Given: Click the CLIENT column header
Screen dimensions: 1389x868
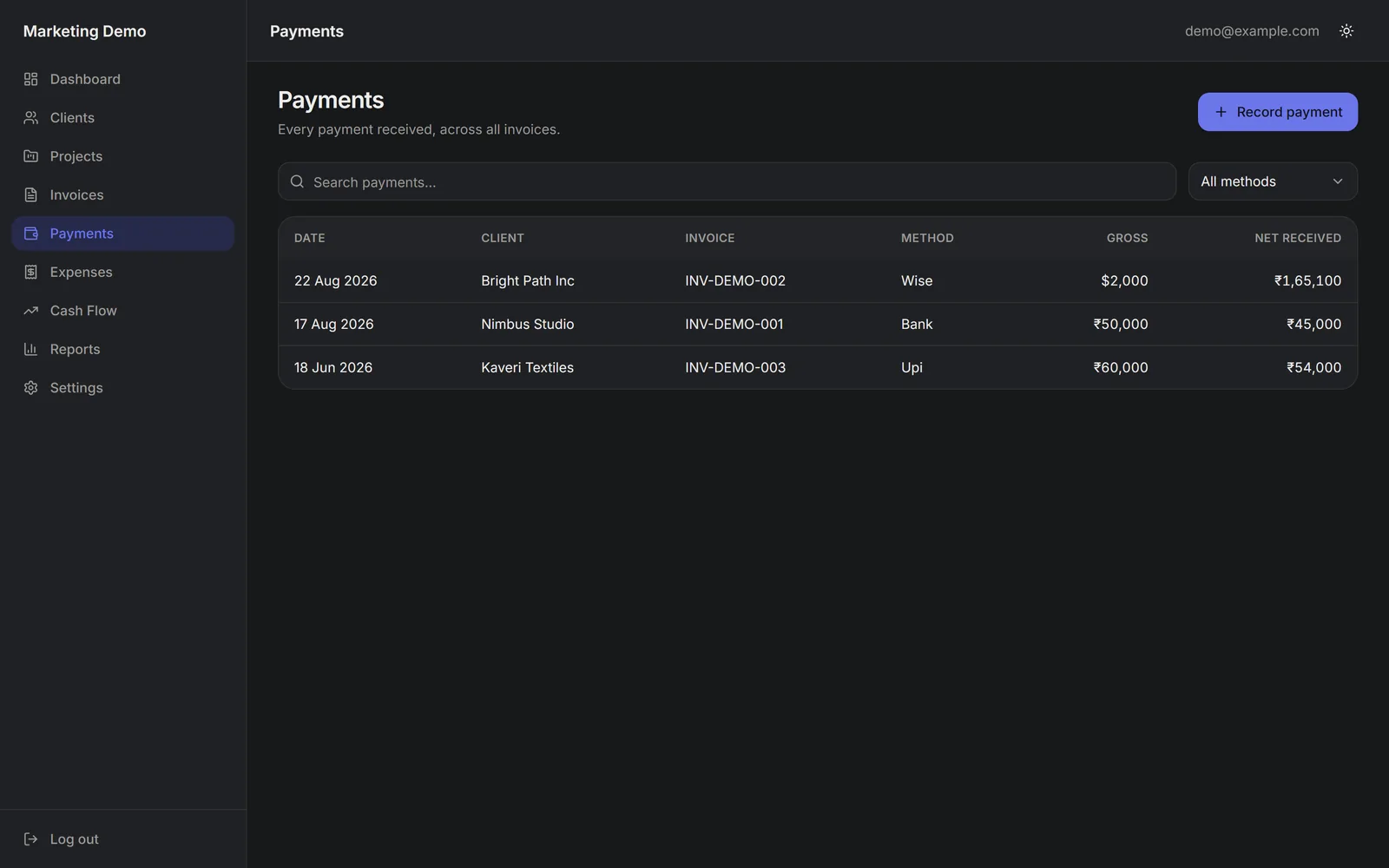Looking at the screenshot, I should pyautogui.click(x=503, y=238).
